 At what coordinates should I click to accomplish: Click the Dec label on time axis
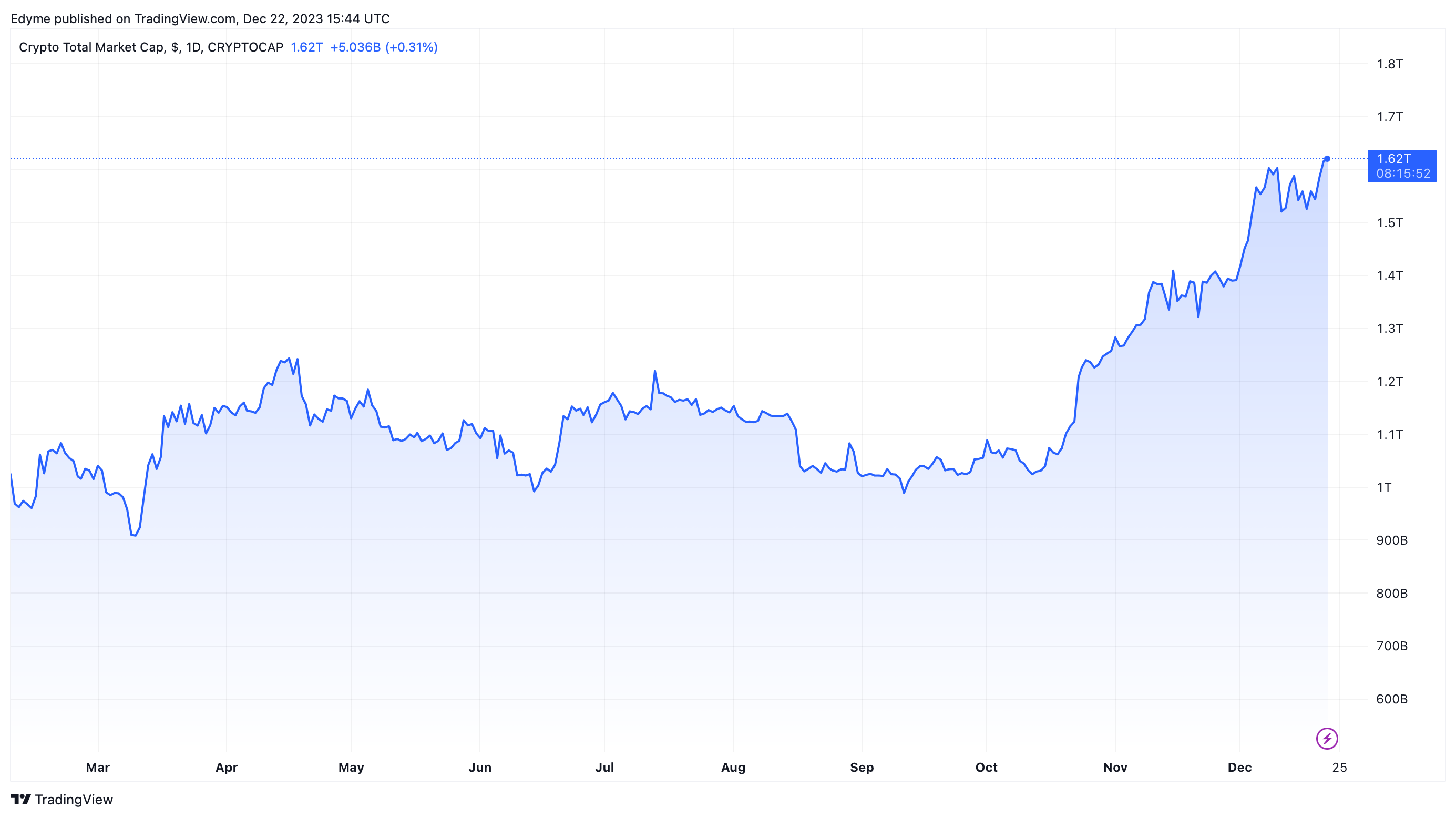(1239, 767)
